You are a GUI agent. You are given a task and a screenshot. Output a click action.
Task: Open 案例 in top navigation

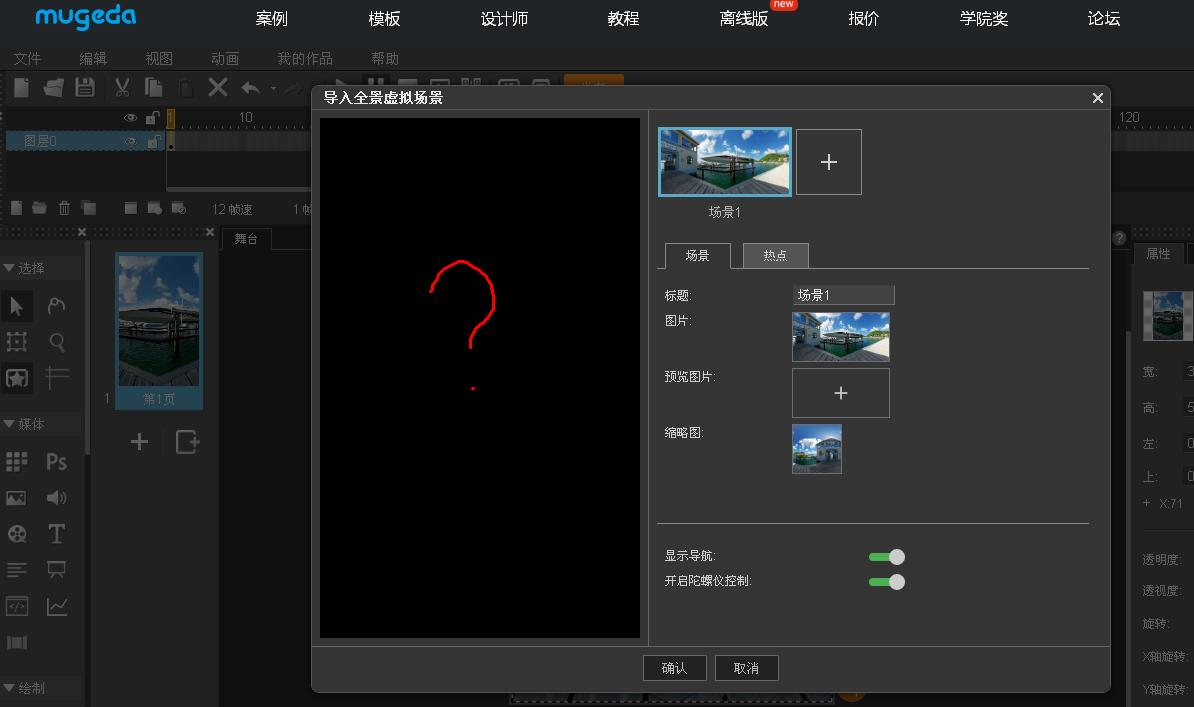click(x=271, y=19)
